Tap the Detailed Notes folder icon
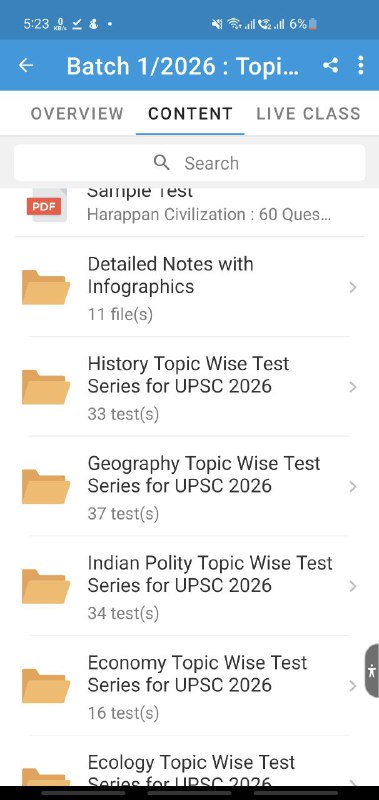Image resolution: width=379 pixels, height=800 pixels. 46,287
